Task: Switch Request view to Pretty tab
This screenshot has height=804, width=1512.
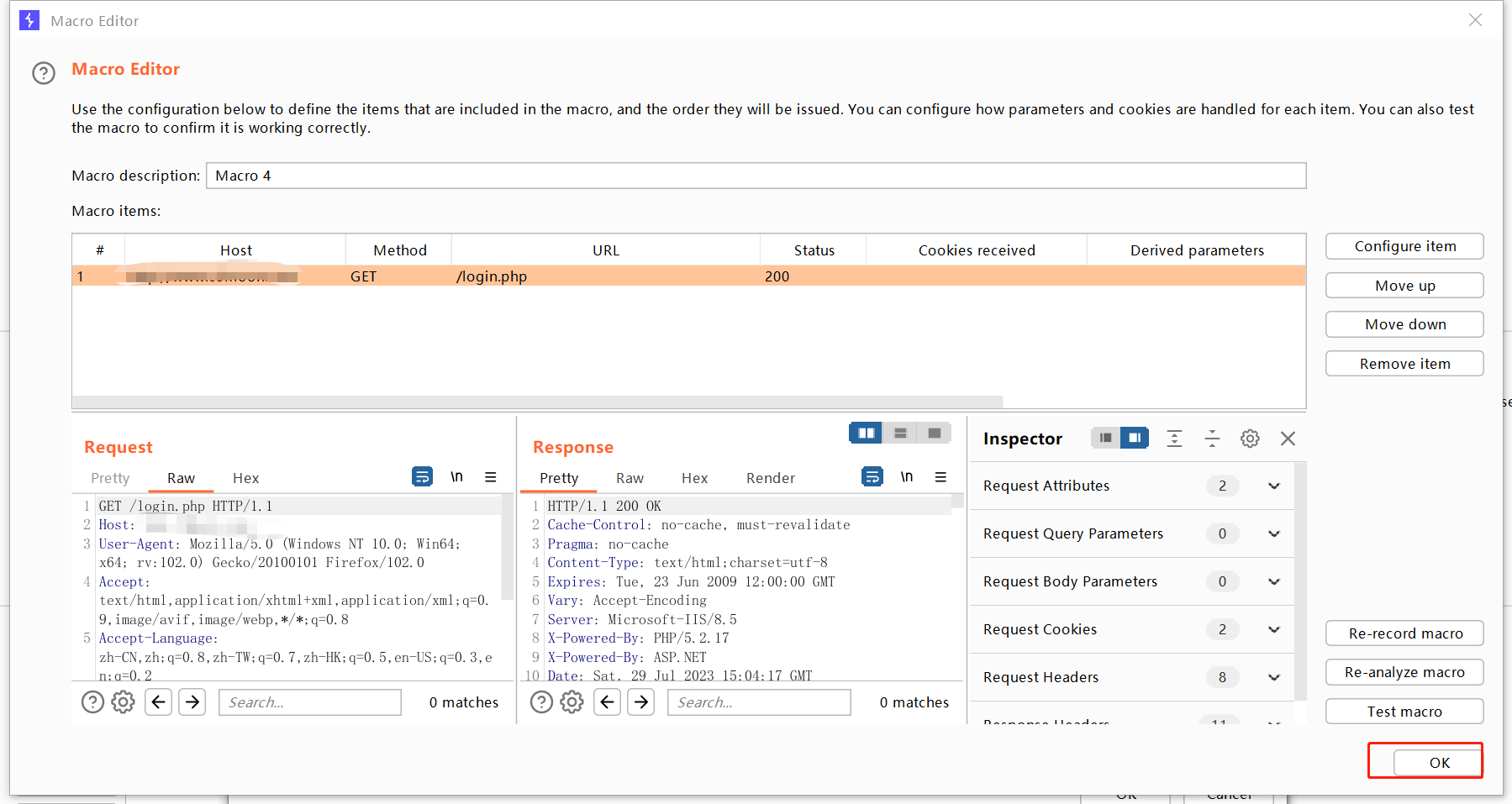Action: coord(110,478)
